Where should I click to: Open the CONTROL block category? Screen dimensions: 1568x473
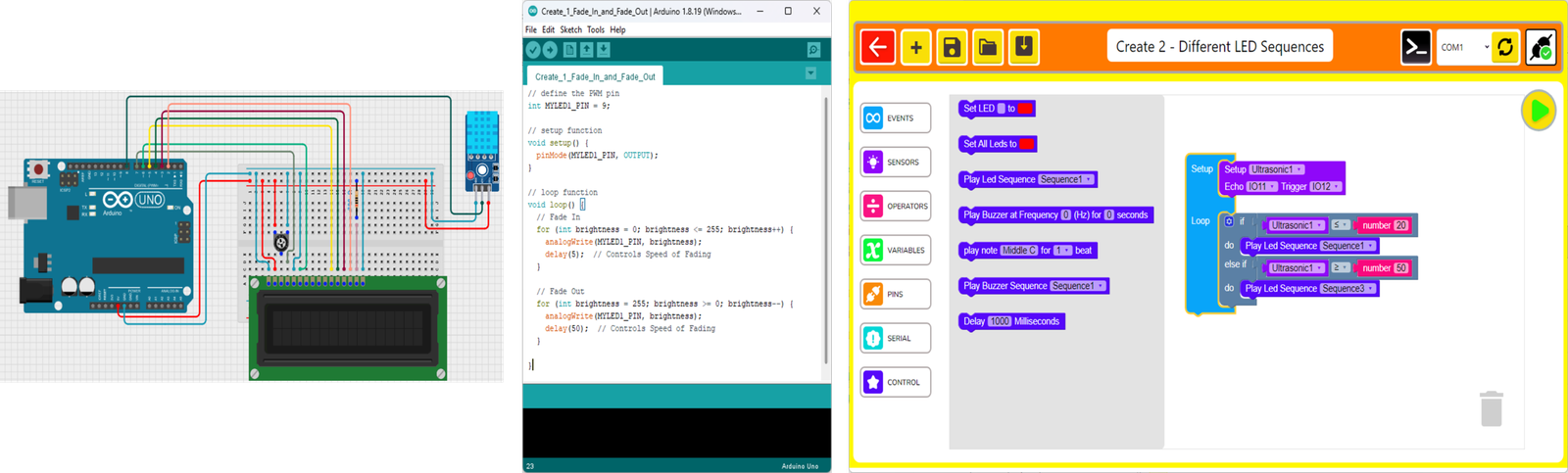896,382
